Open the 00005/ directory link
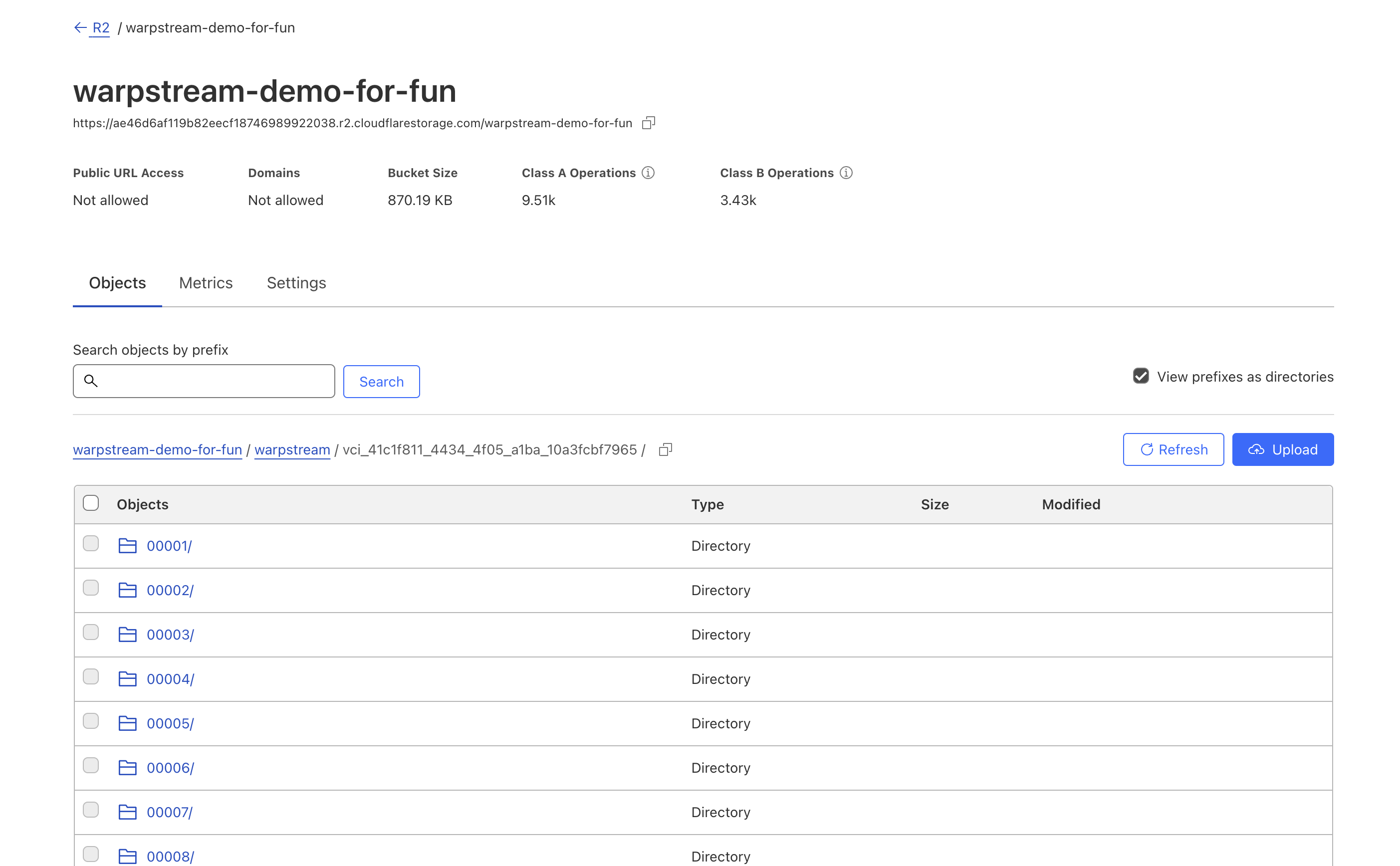This screenshot has height=866, width=1400. click(x=170, y=723)
